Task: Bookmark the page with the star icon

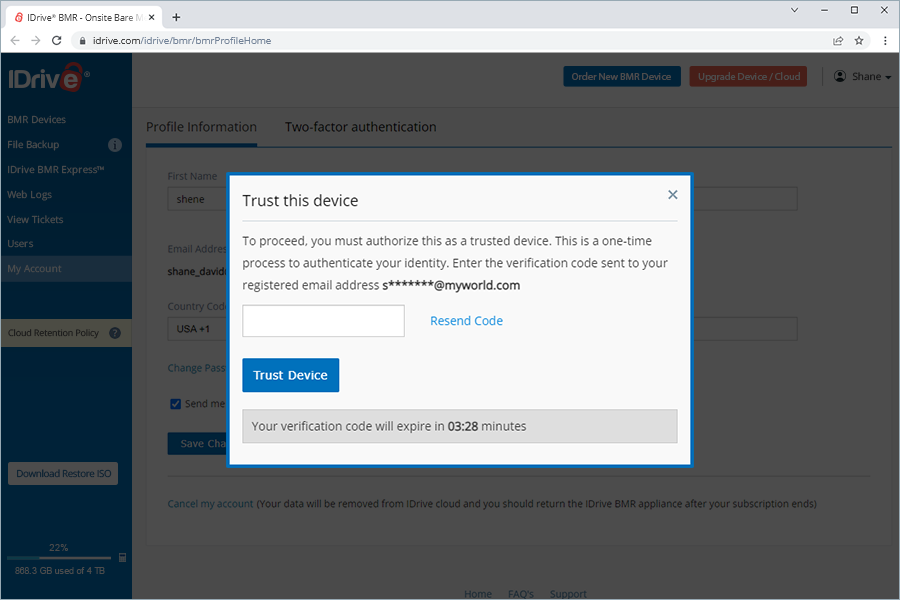Action: pos(859,41)
